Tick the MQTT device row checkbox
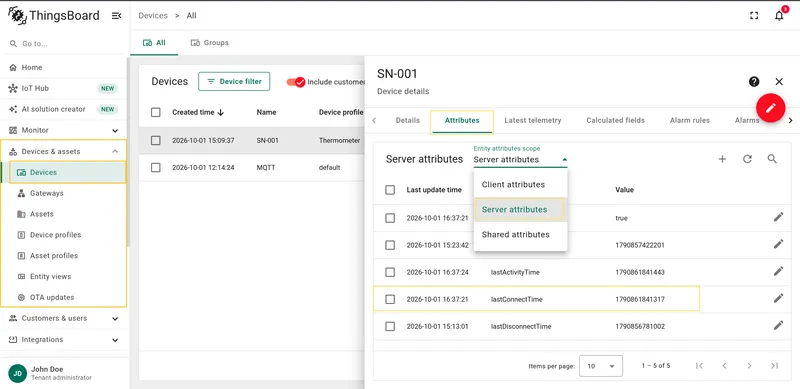Viewport: 800px width, 389px height. (156, 167)
